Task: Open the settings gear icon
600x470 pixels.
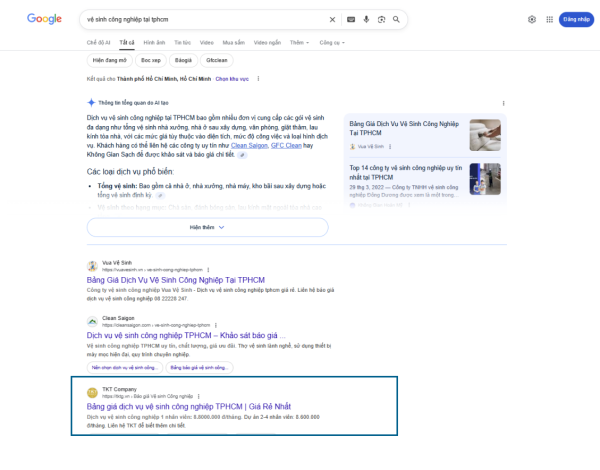Action: click(x=531, y=19)
